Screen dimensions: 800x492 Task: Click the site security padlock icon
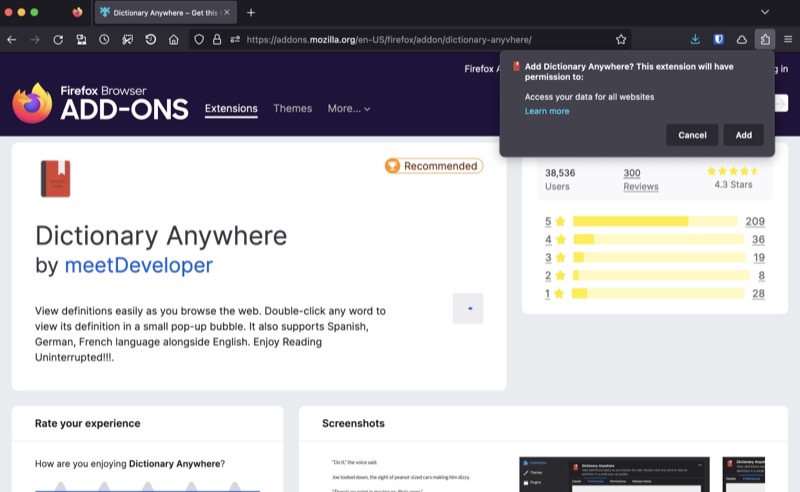tap(217, 39)
